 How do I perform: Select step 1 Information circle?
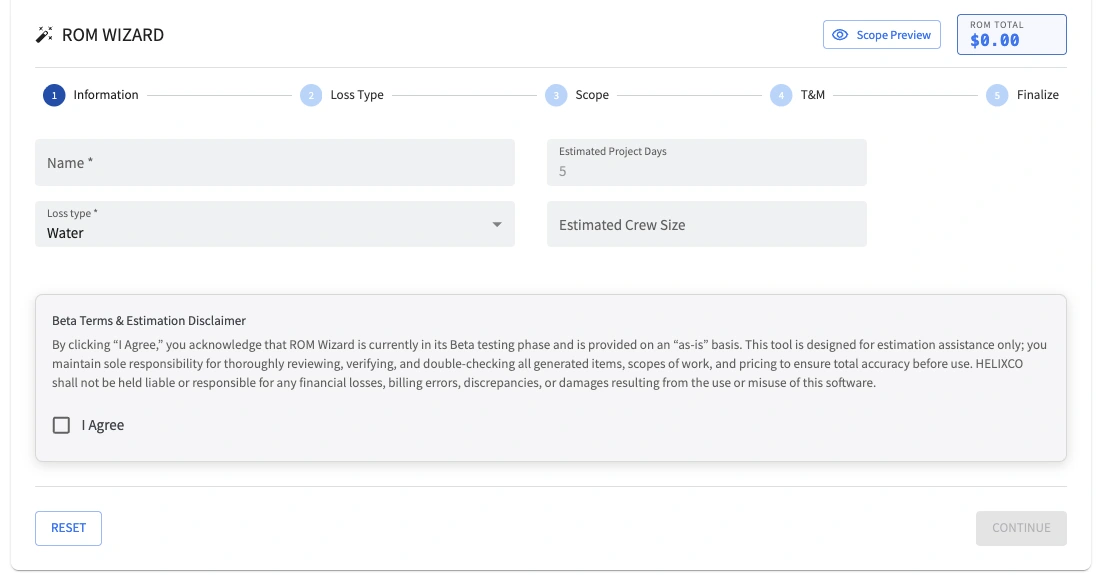pyautogui.click(x=54, y=95)
